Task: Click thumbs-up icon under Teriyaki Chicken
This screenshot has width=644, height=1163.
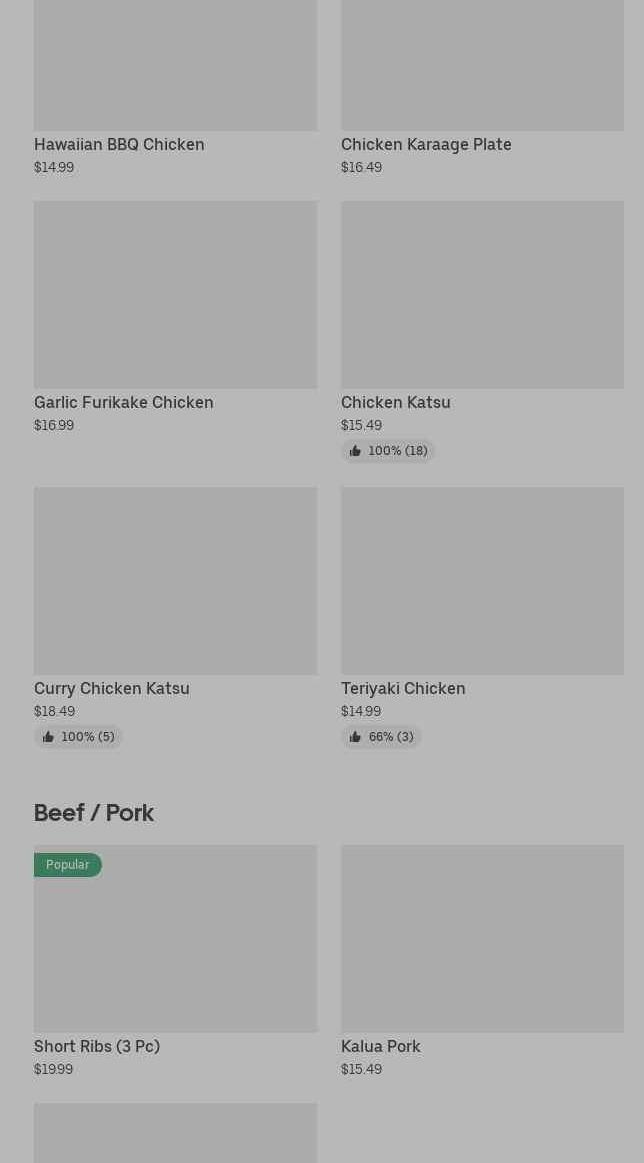Action: coord(355,737)
